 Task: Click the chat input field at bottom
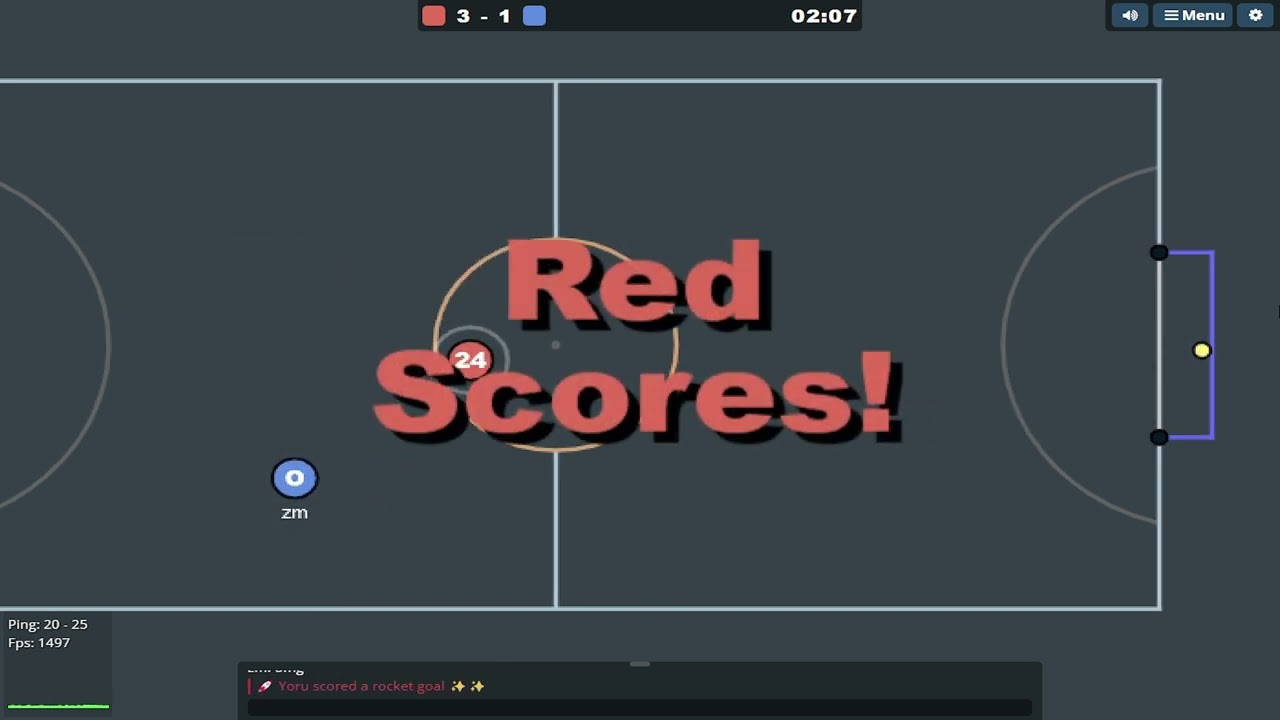(x=640, y=707)
